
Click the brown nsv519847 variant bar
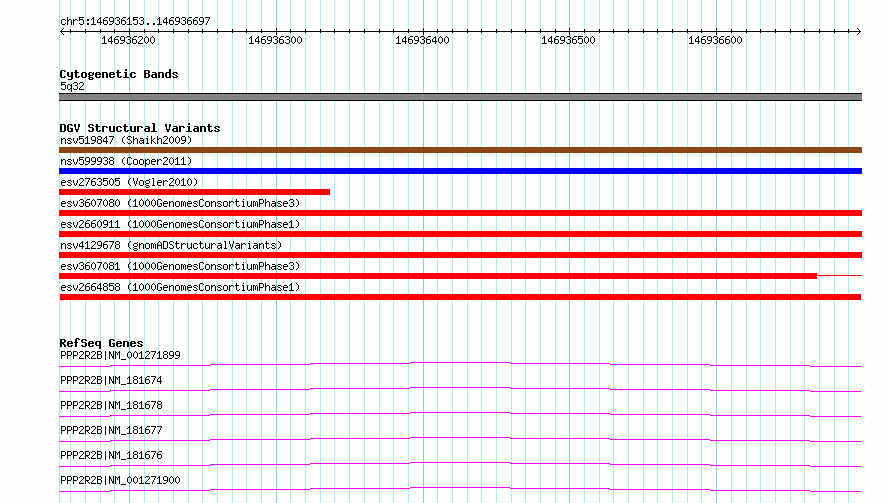click(x=460, y=150)
